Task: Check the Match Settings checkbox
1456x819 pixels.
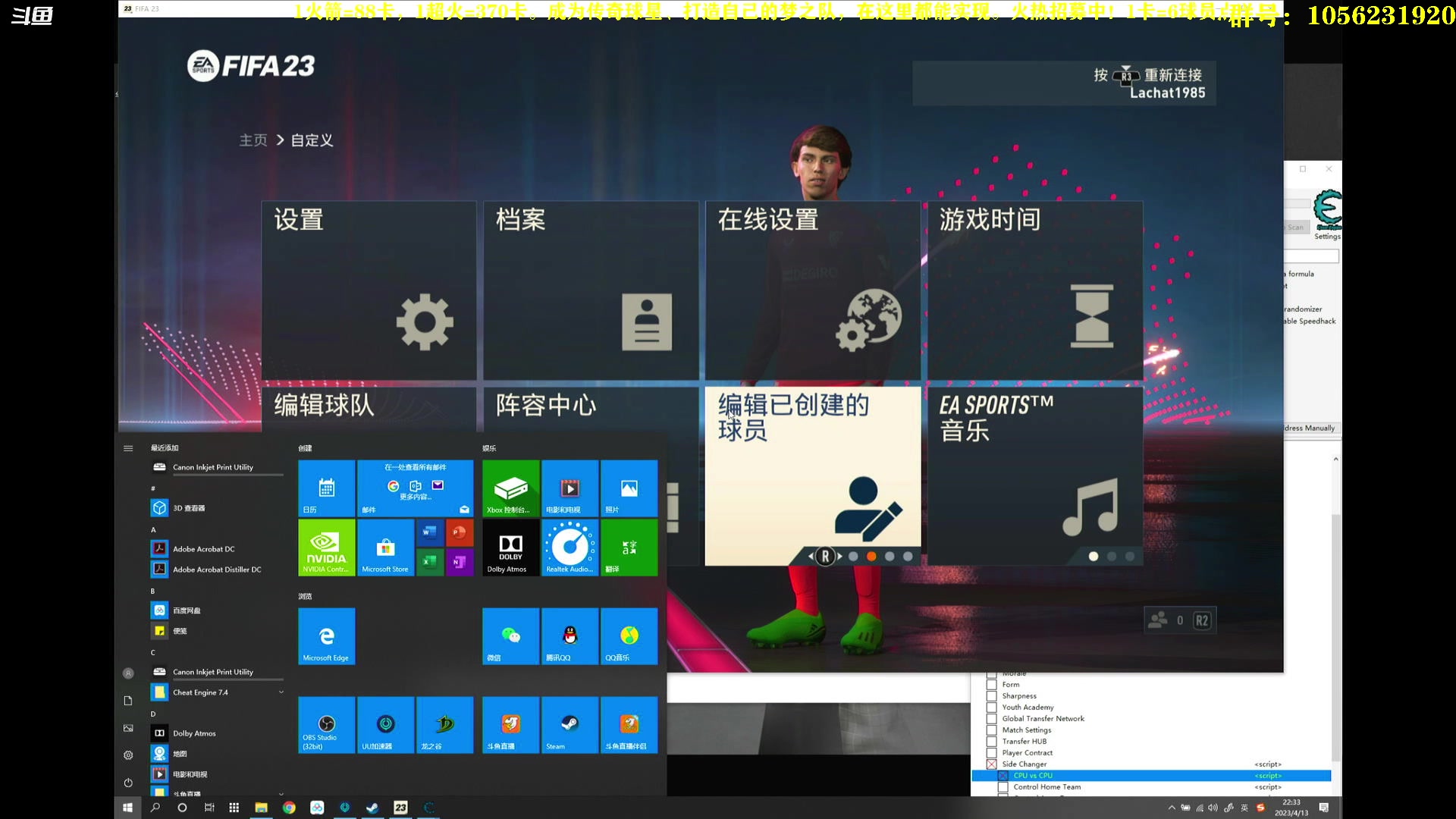Action: tap(991, 730)
